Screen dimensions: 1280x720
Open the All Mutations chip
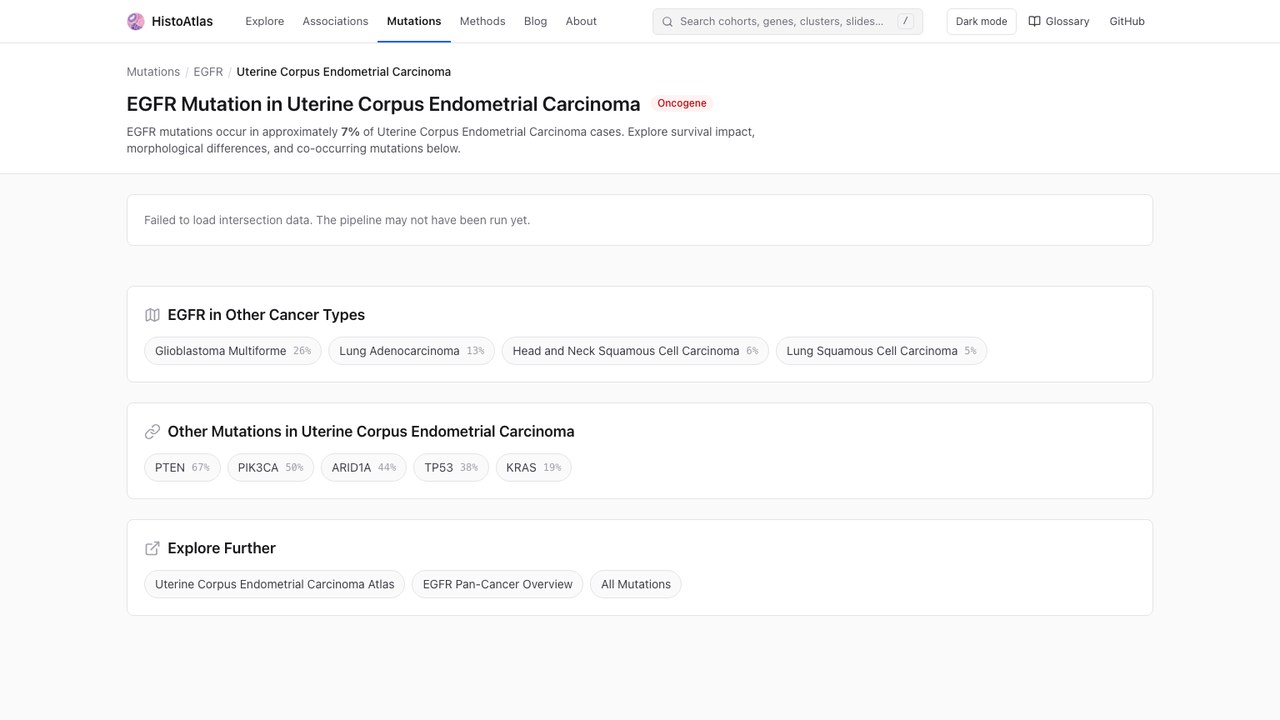(x=636, y=584)
